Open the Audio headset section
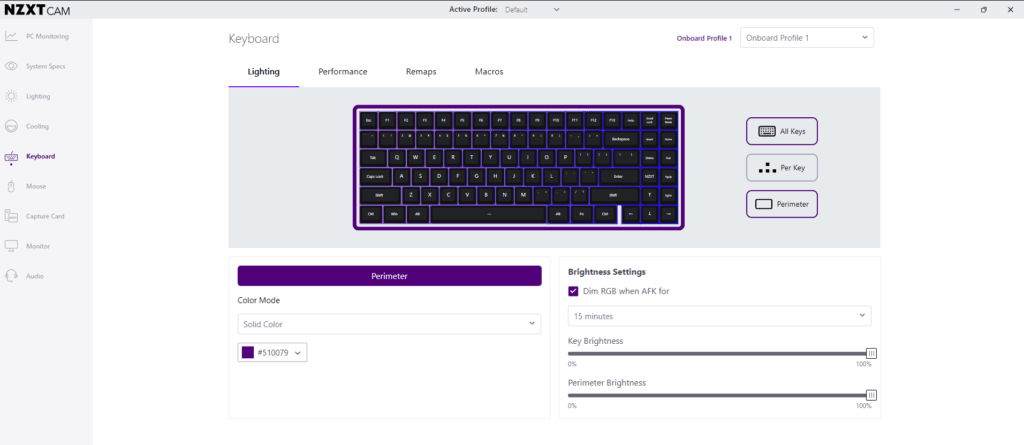1024x445 pixels. click(x=25, y=276)
